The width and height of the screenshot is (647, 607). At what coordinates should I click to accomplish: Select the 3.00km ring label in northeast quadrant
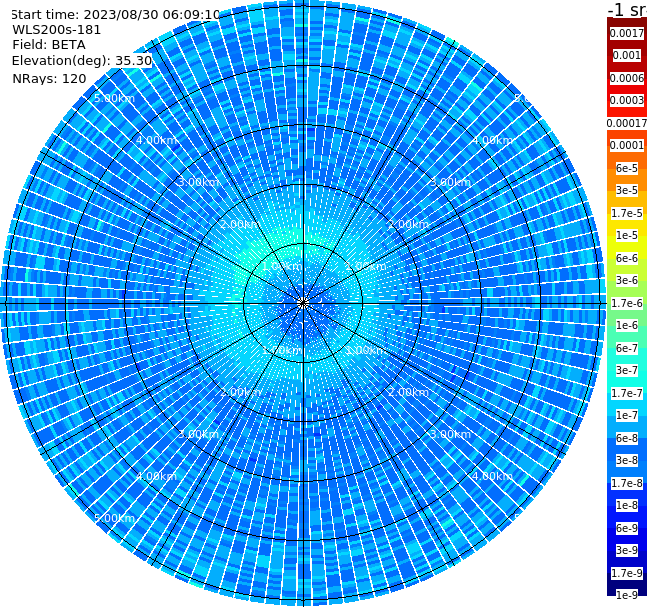coord(450,182)
